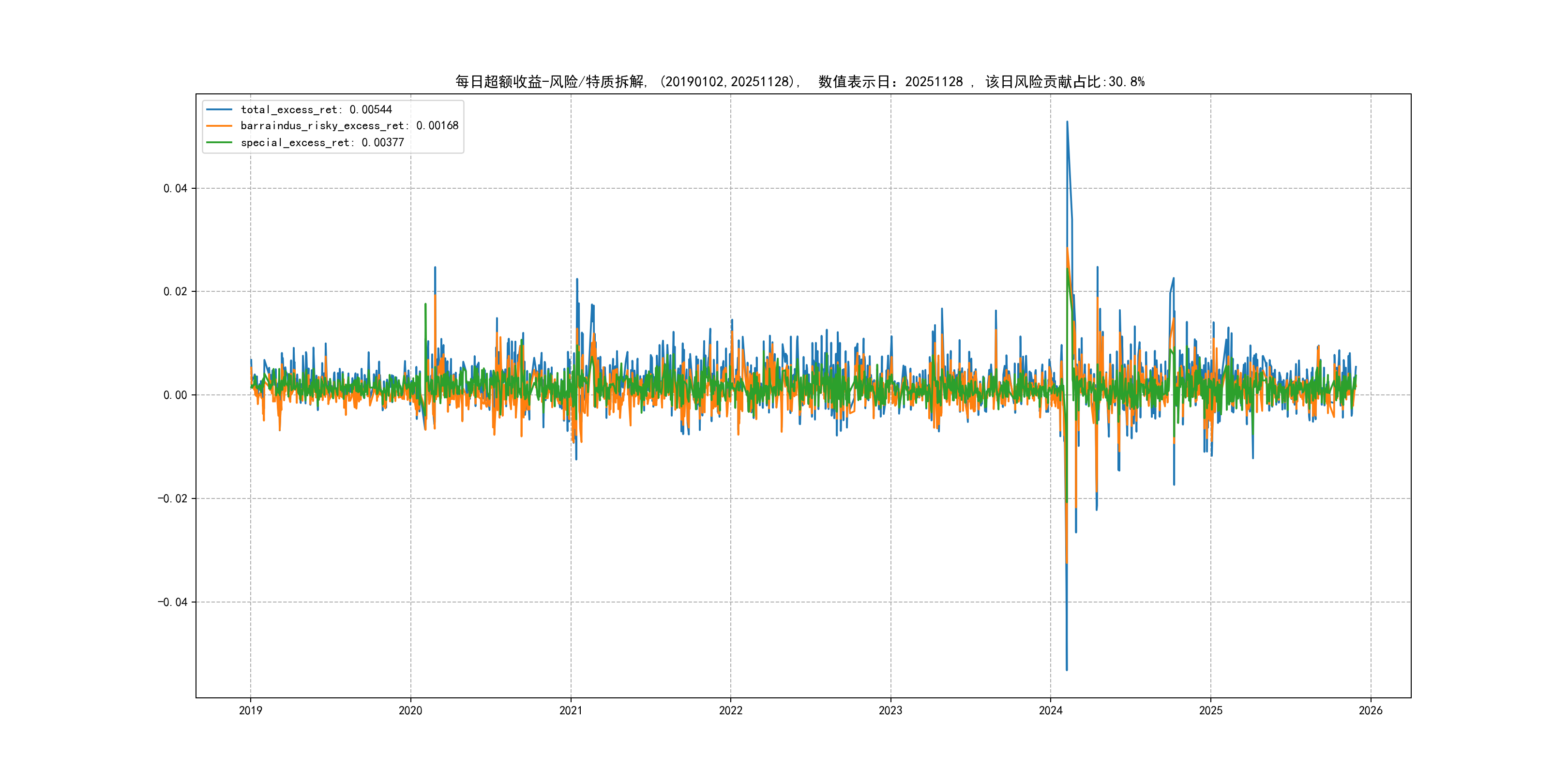Select the total_excess_ret legend label
1568x784 pixels.
click(316, 109)
